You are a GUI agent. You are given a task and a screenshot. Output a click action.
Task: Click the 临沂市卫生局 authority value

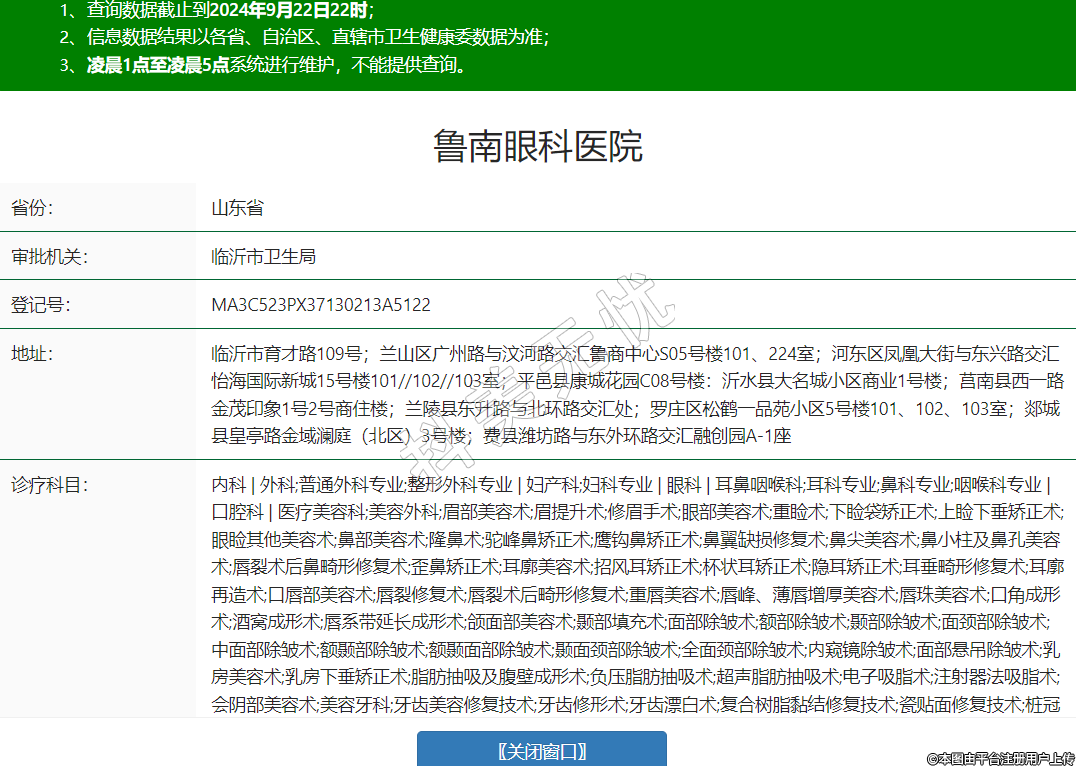click(264, 256)
